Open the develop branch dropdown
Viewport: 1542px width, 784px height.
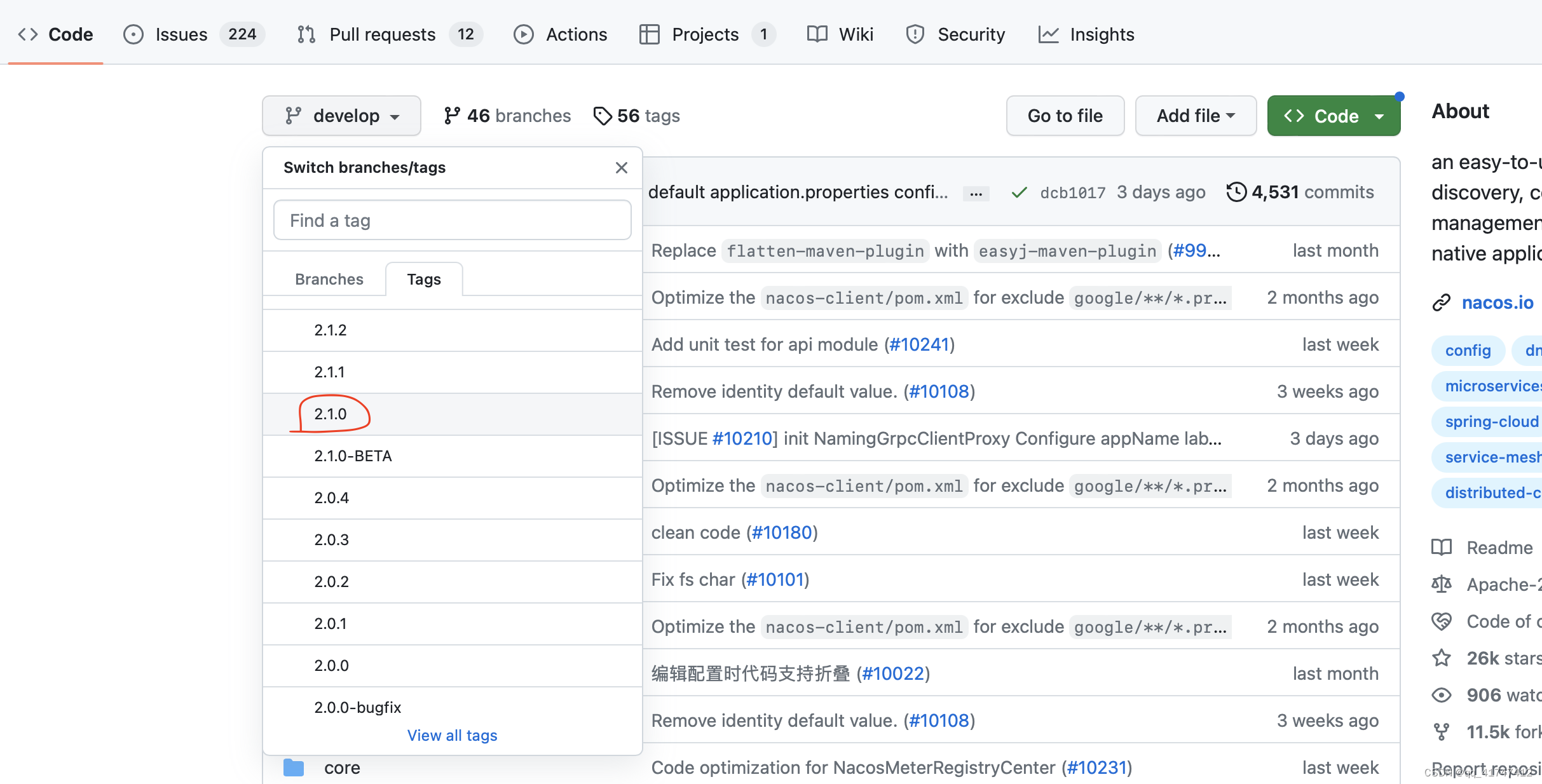coord(342,116)
